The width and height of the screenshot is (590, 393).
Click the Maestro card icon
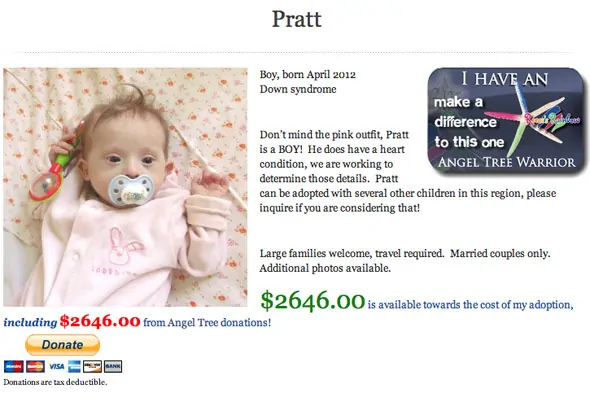14,366
